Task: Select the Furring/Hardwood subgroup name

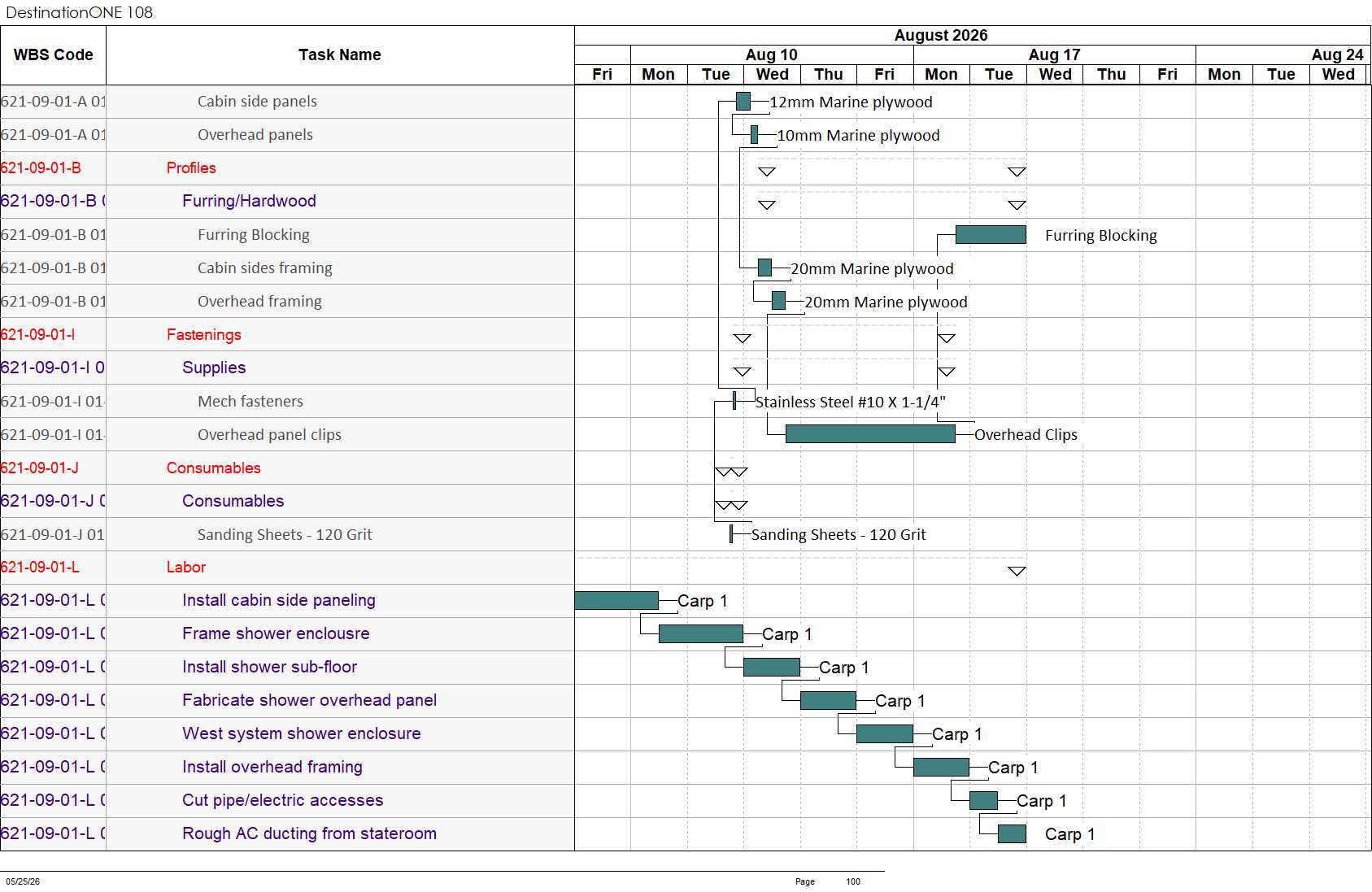Action: click(249, 201)
